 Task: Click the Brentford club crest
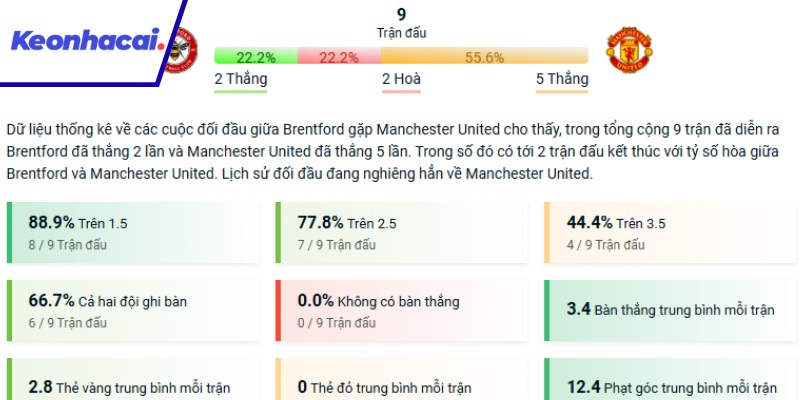(x=183, y=46)
